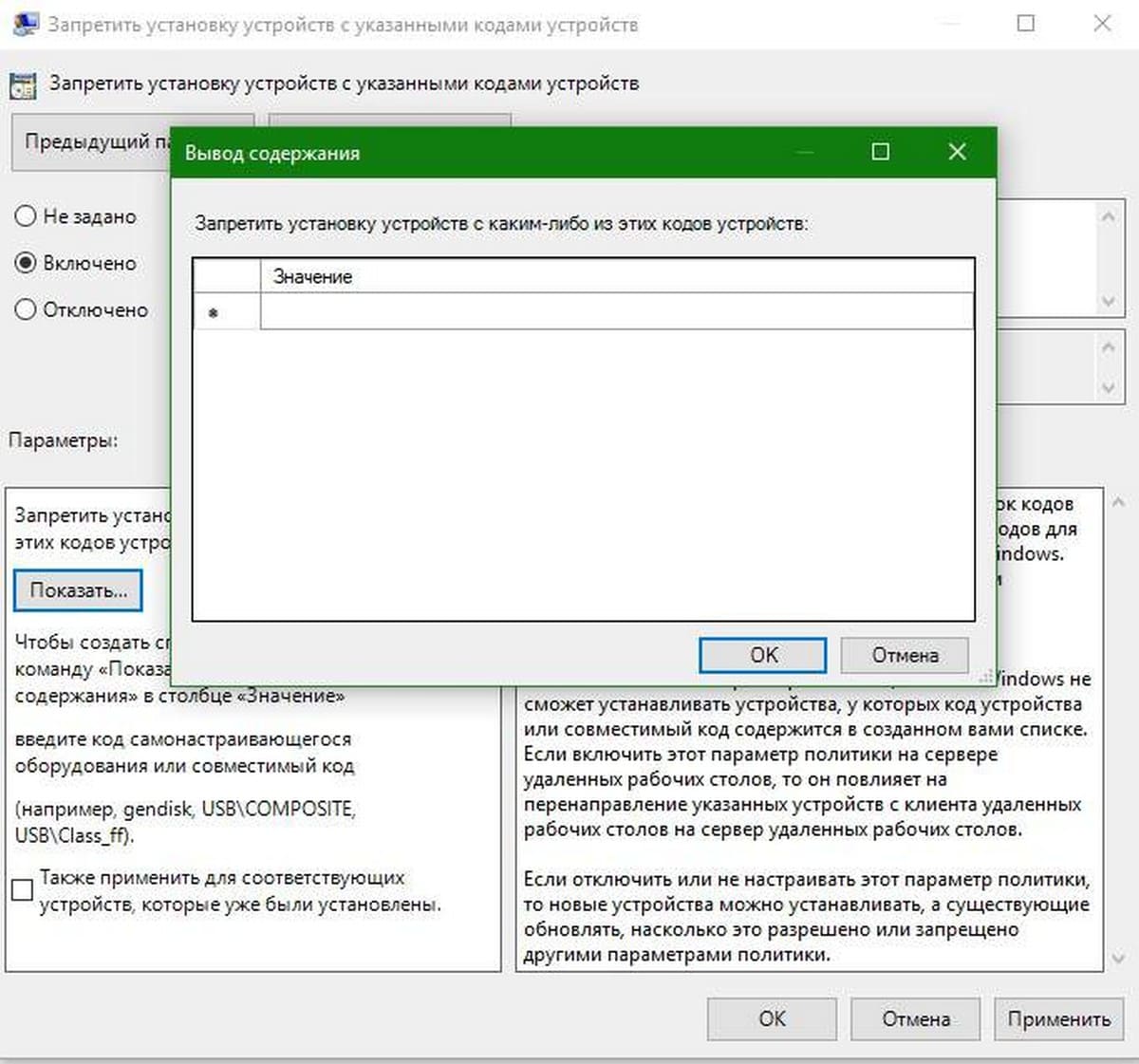This screenshot has height=1064, width=1139.
Task: Choose the «Отключено» radio option
Action: (x=27, y=309)
